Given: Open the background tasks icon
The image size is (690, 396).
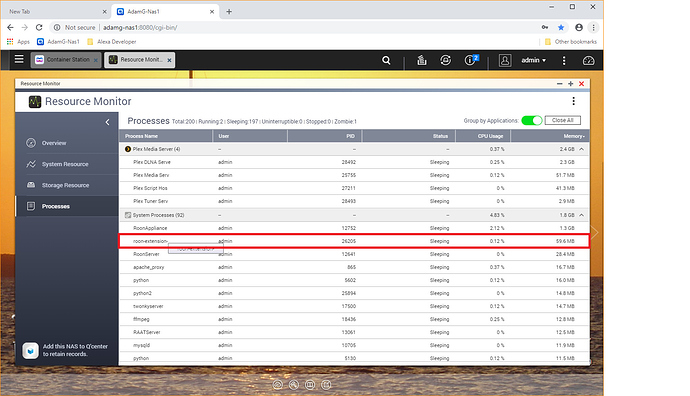Looking at the screenshot, I should tap(422, 60).
